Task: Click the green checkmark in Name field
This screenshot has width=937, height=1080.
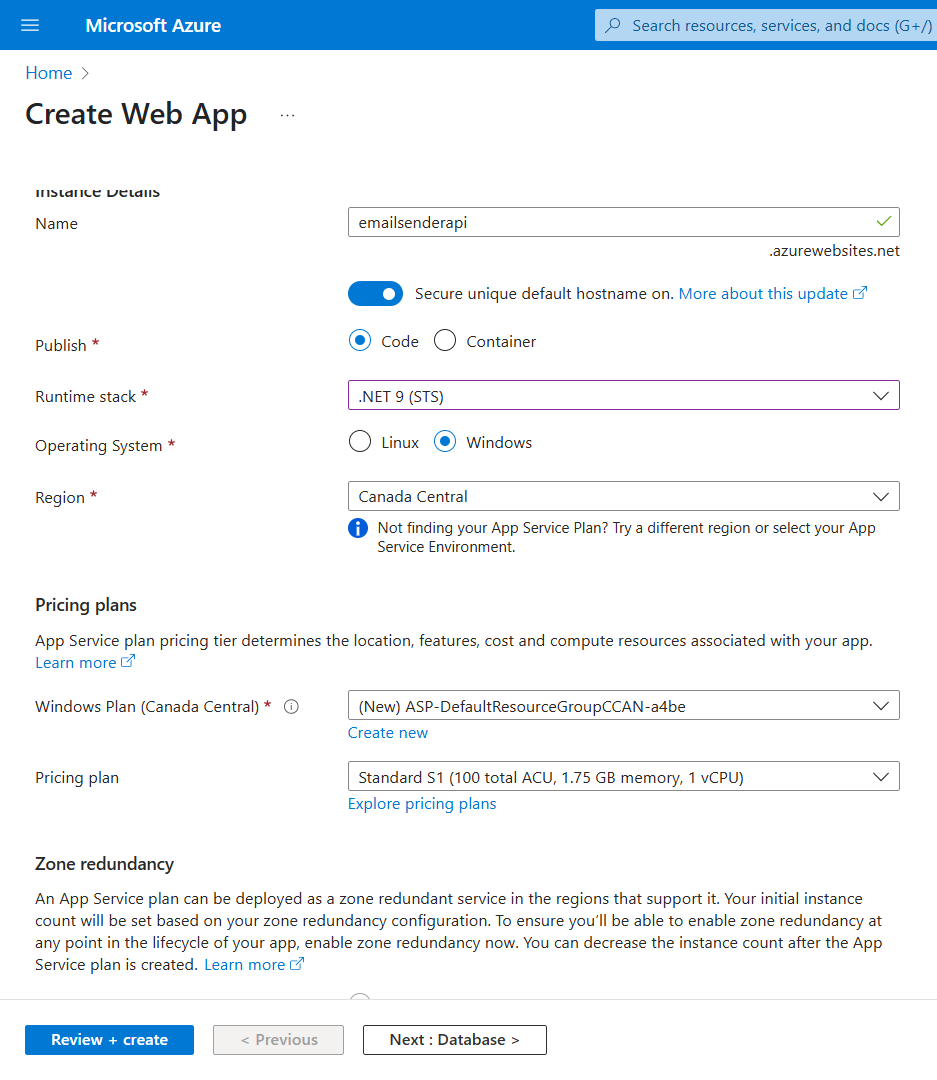Action: (884, 222)
